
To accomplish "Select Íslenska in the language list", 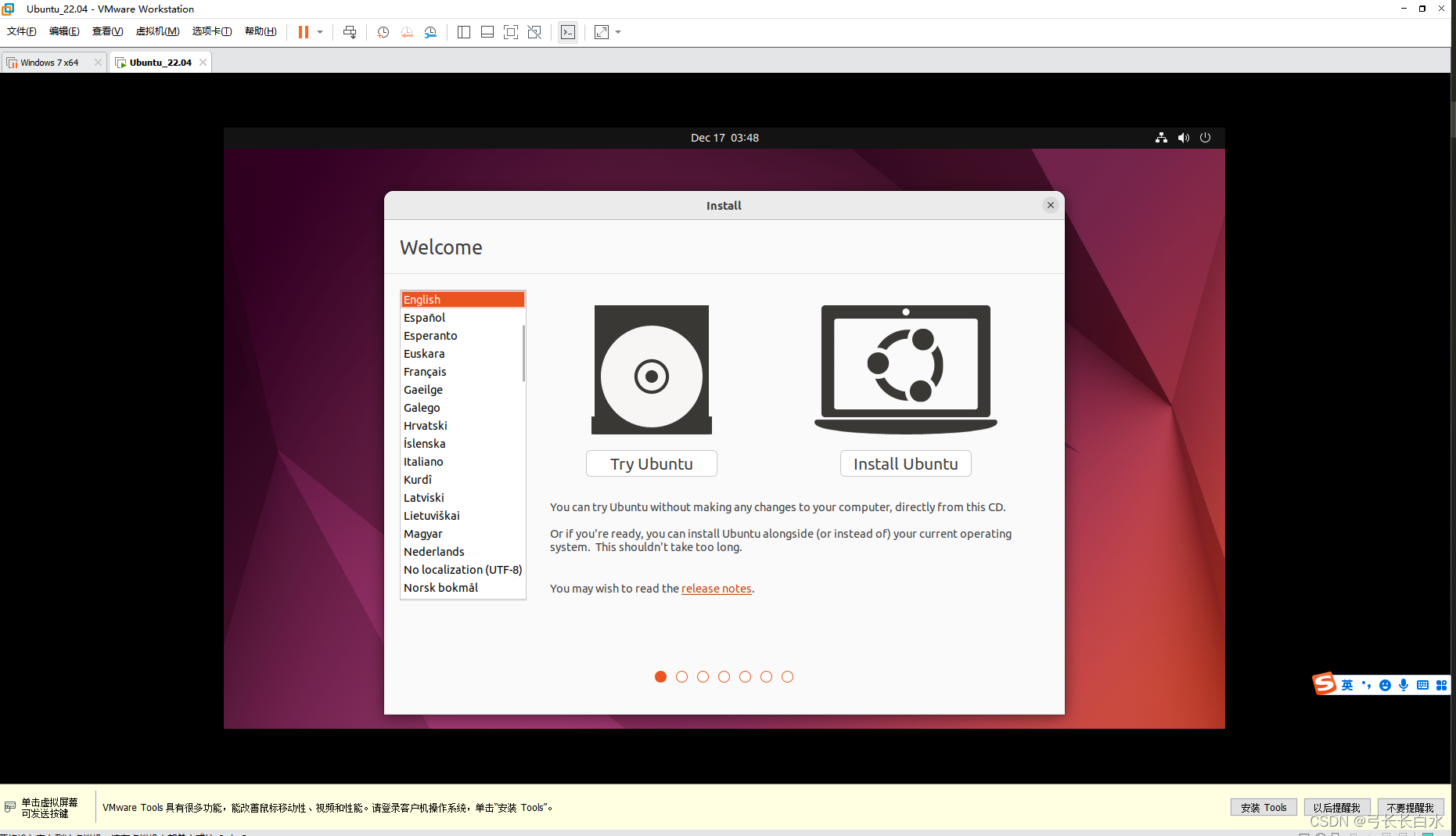I will click(x=461, y=444).
